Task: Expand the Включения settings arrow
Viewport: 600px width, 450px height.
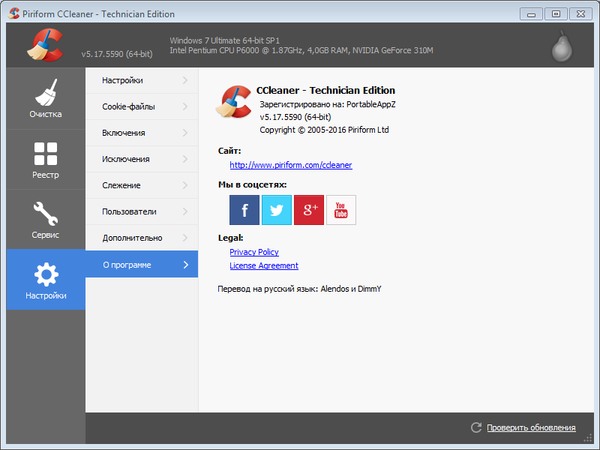Action: tap(185, 132)
